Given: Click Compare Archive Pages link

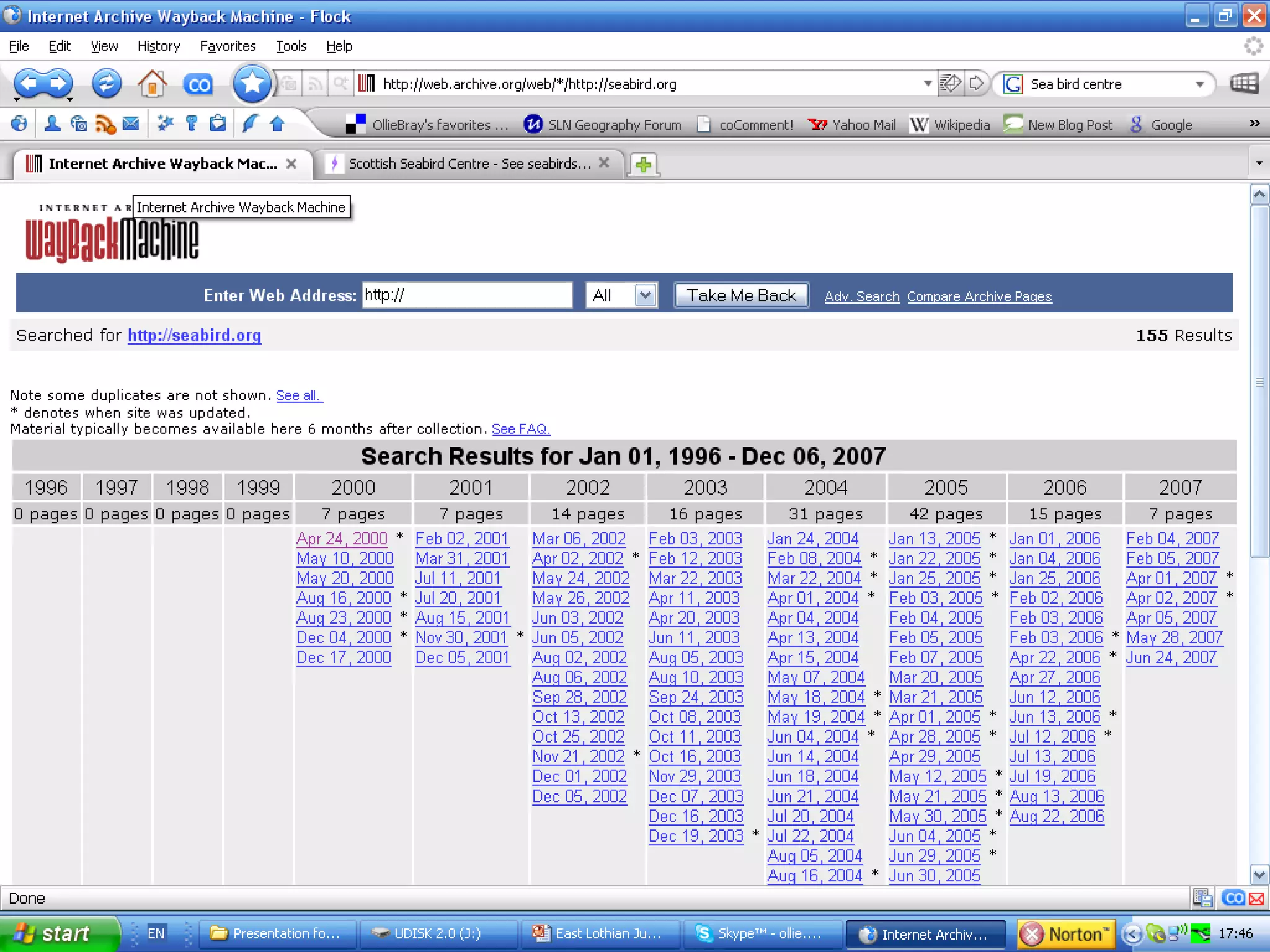Looking at the screenshot, I should [x=979, y=296].
